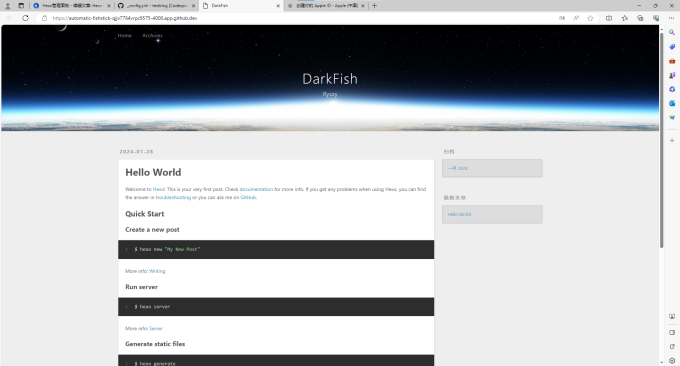Open Hello World in recent posts widget
Image resolution: width=680 pixels, height=366 pixels.
coord(459,214)
